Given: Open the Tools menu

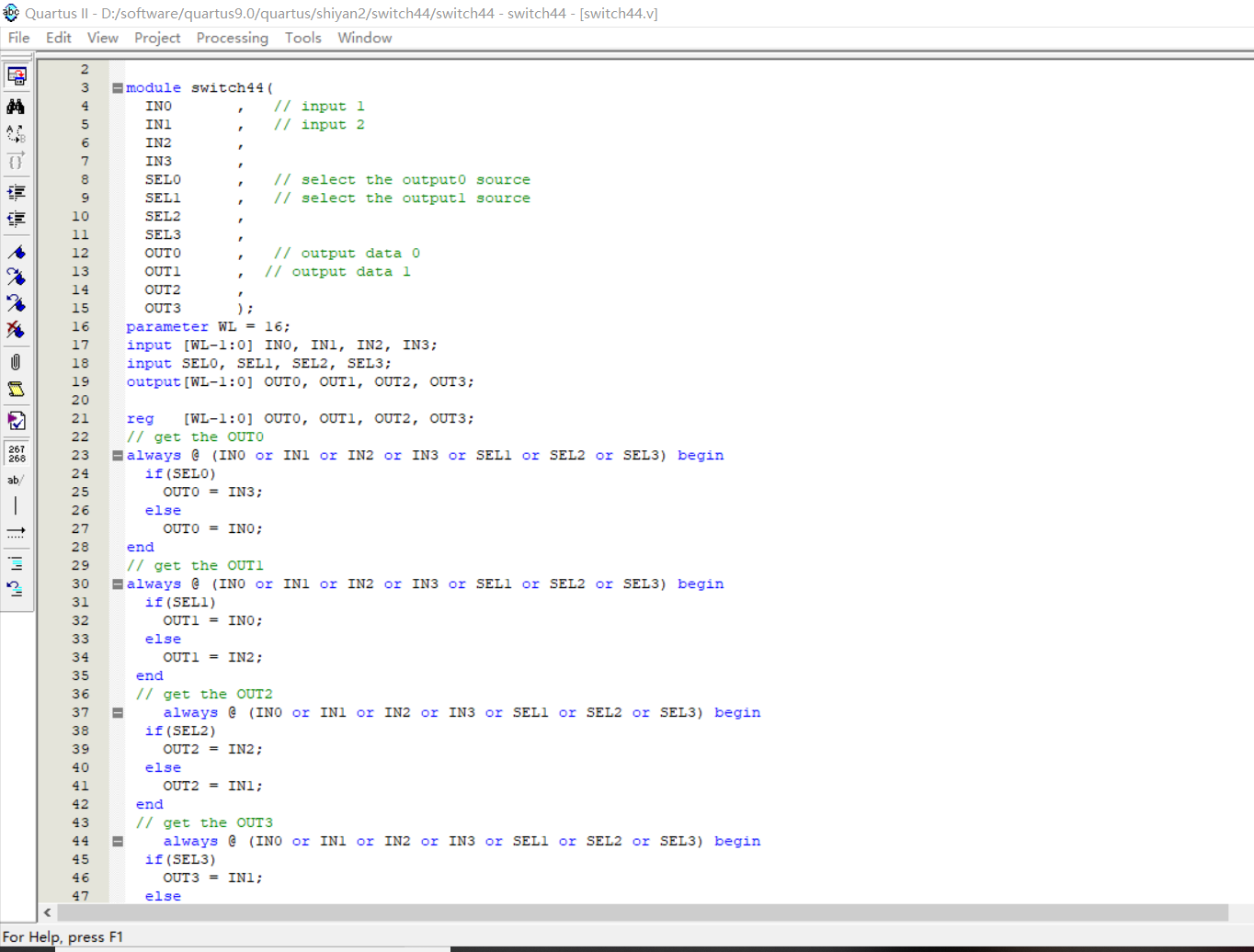Looking at the screenshot, I should pyautogui.click(x=302, y=38).
